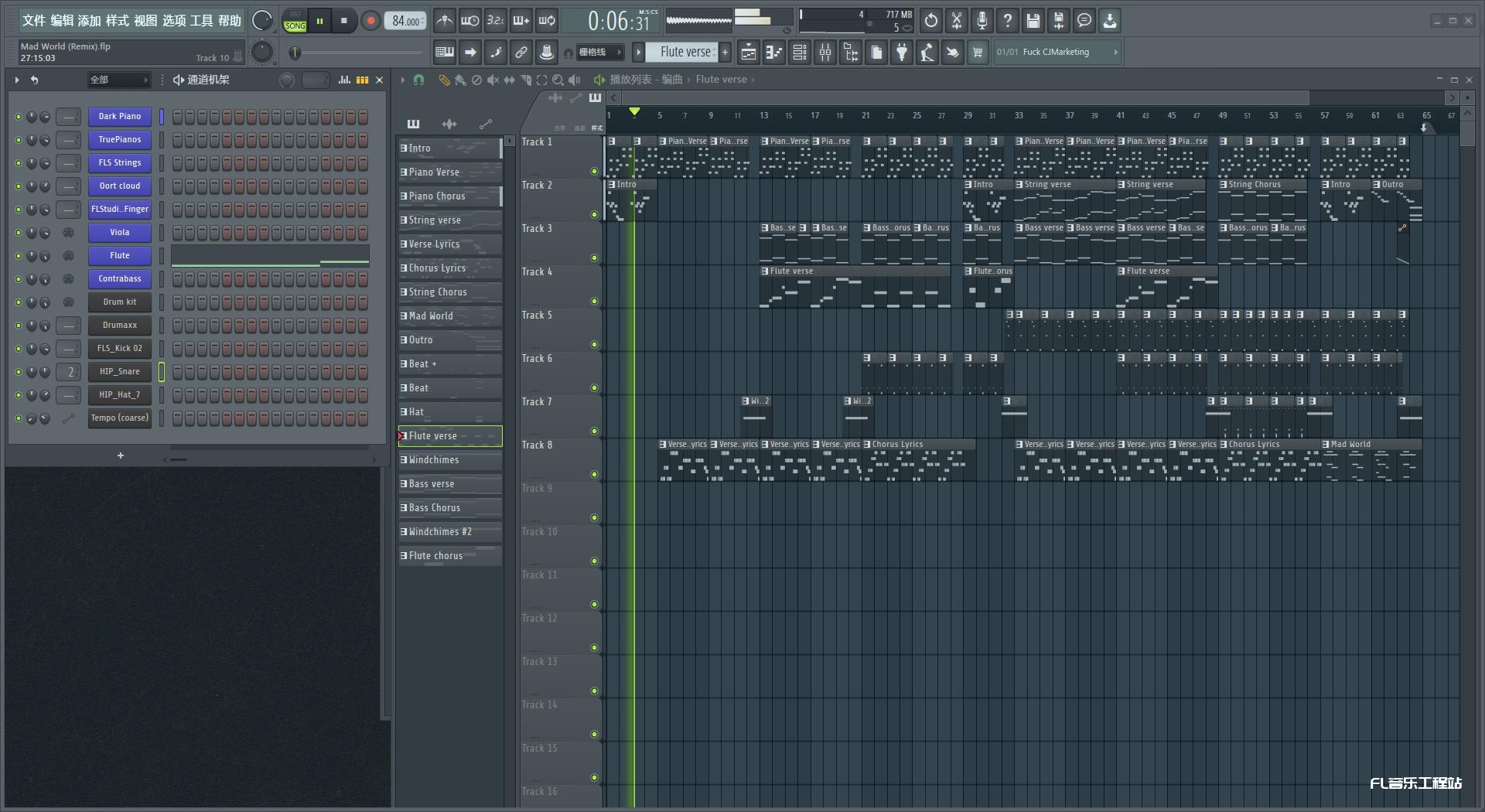
Task: Toggle the channel rack graph editor icon
Action: point(344,80)
